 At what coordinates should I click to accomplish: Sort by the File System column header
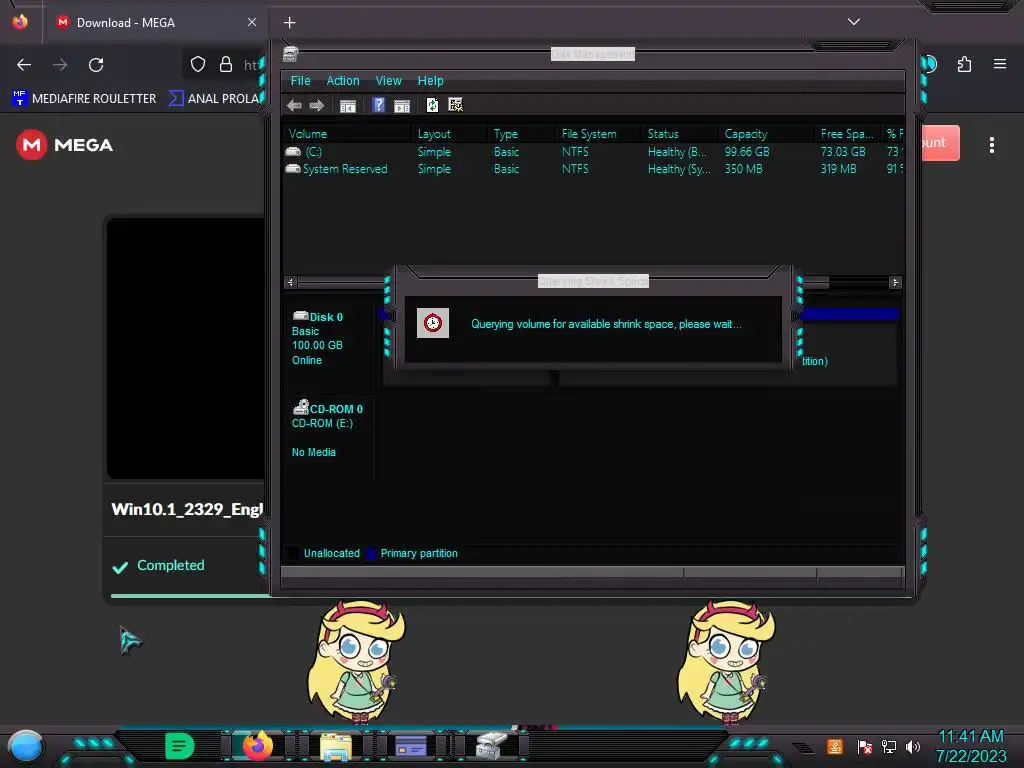[598, 134]
